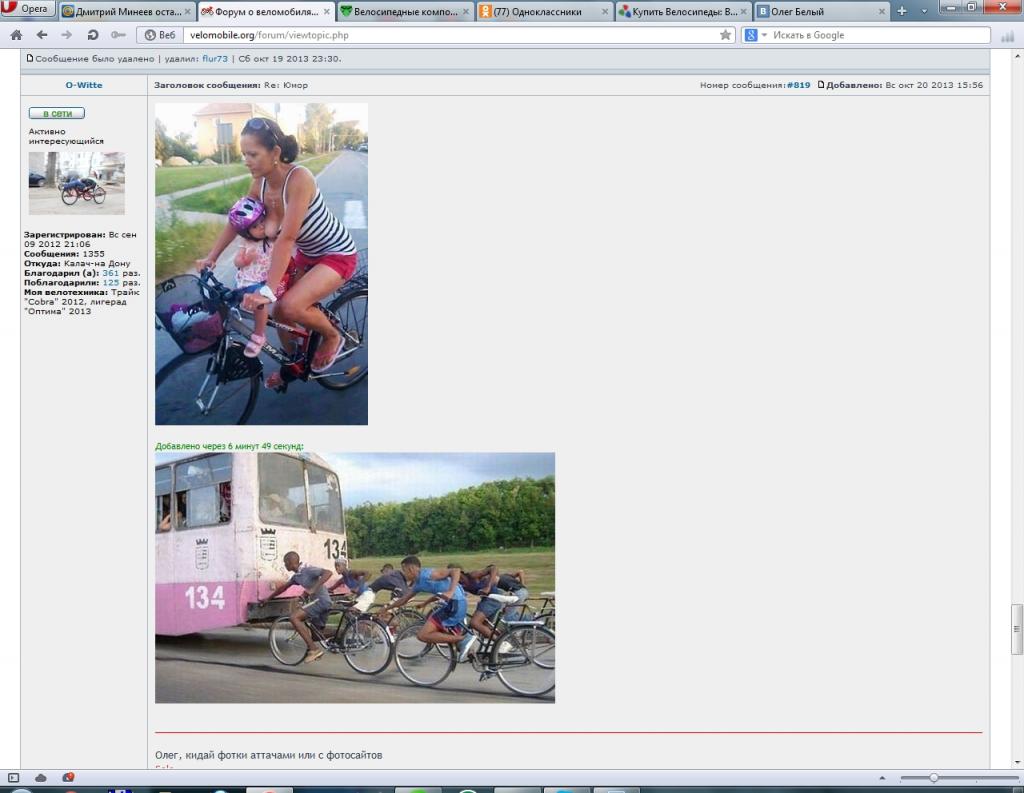This screenshot has width=1024, height=793.
Task: Navigate back with the back arrow
Action: coord(42,35)
